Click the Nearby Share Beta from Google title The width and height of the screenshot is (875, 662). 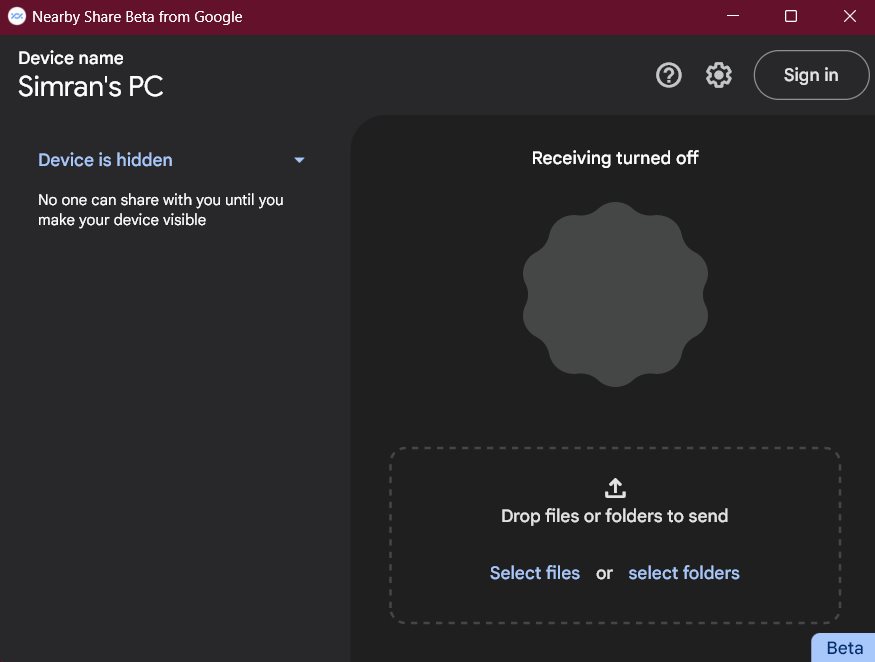point(137,17)
